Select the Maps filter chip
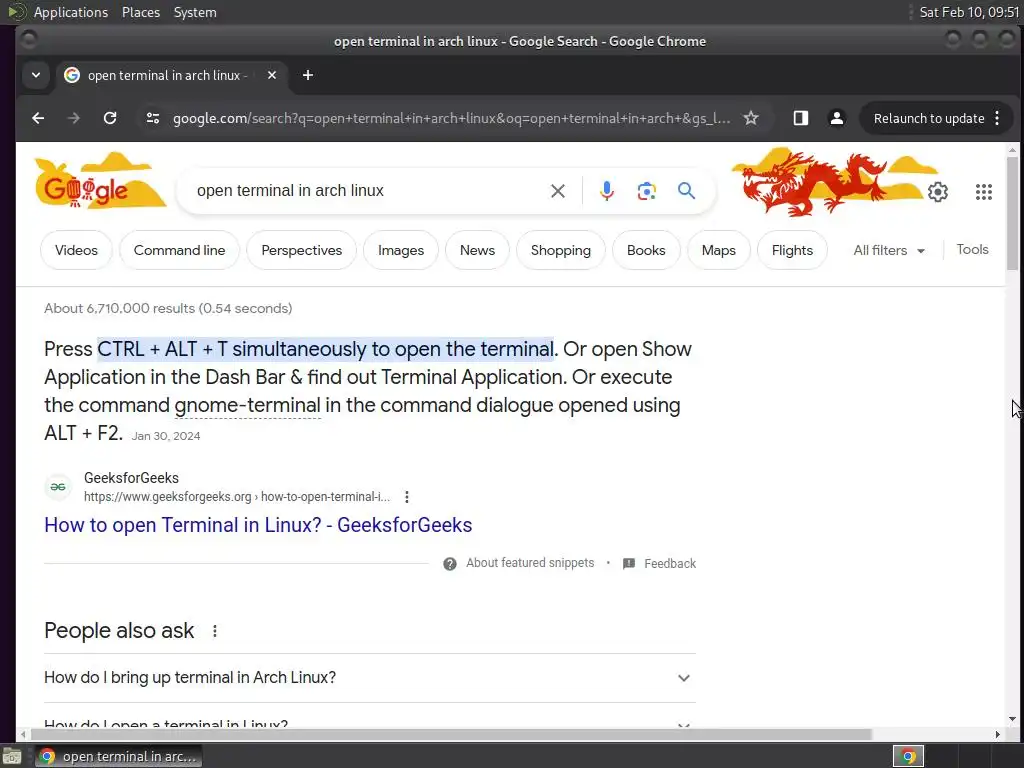 [x=718, y=250]
